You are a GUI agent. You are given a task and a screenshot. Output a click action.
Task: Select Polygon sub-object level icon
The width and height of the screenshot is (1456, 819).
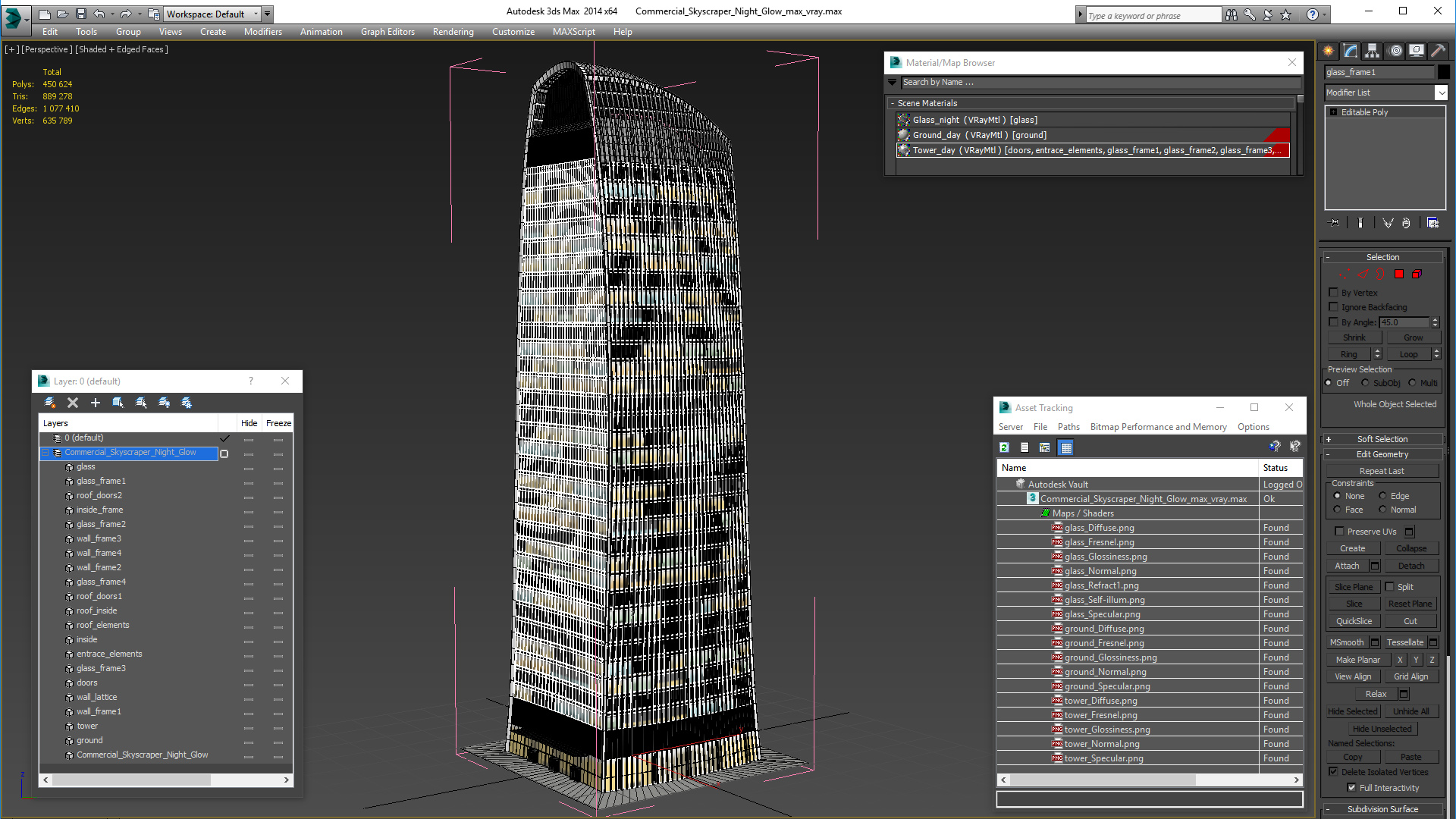coord(1399,274)
